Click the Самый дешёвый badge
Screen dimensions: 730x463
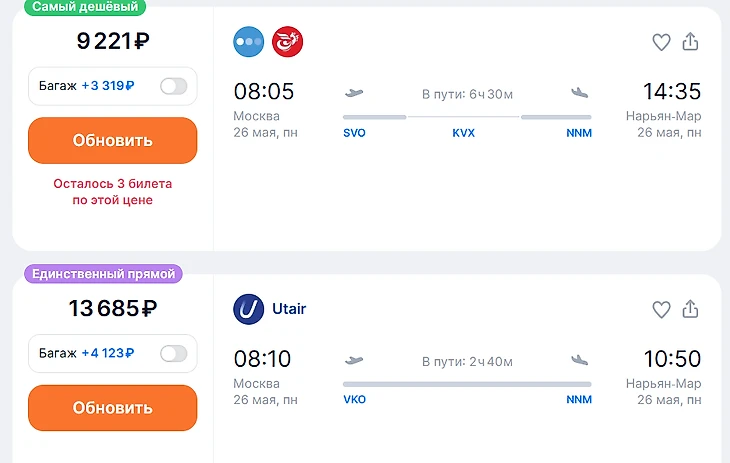pos(84,7)
